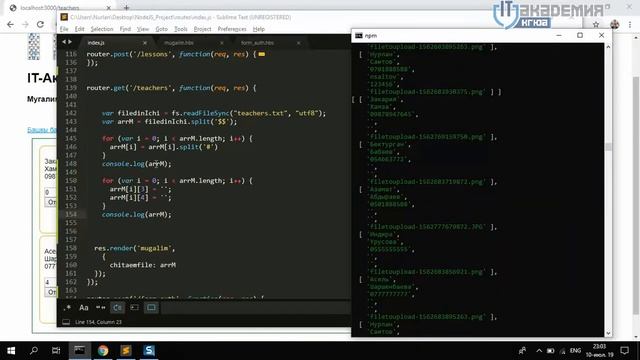This screenshot has height=360, width=640.
Task: Open the Edit menu in Sublime Text
Action: coord(79,29)
